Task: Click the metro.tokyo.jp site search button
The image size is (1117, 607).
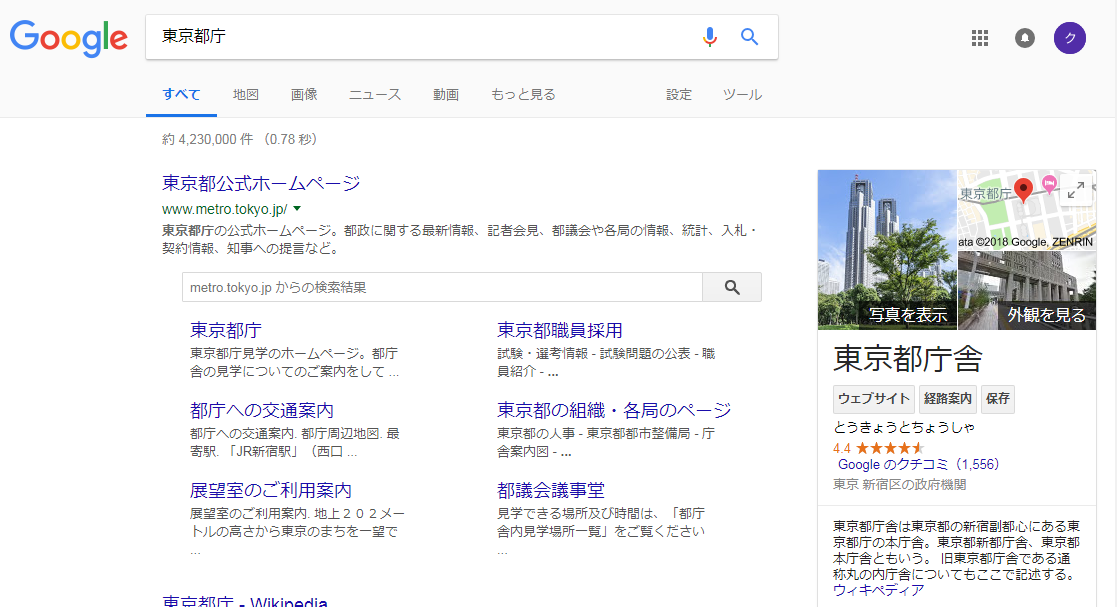Action: [x=732, y=287]
